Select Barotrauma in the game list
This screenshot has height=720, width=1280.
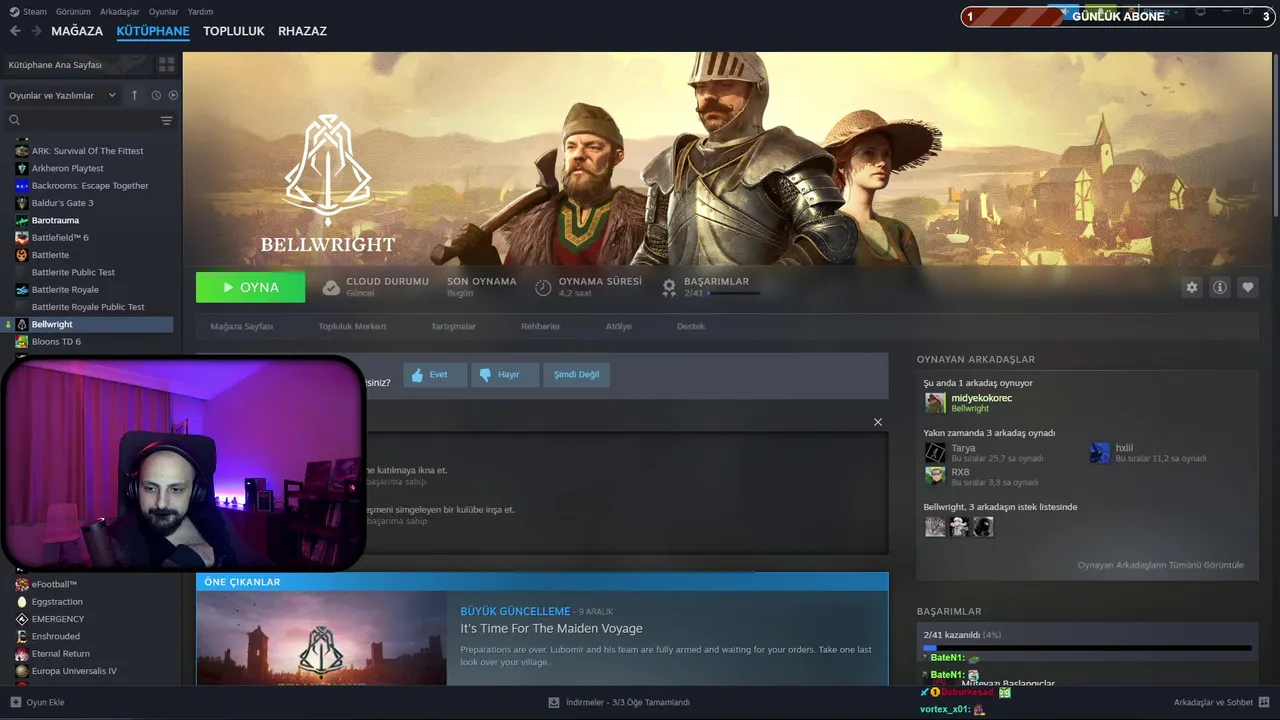[x=55, y=220]
